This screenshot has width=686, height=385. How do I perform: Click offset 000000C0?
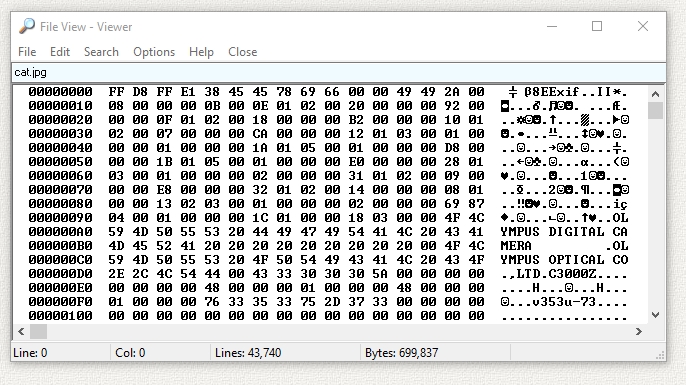click(x=60, y=260)
